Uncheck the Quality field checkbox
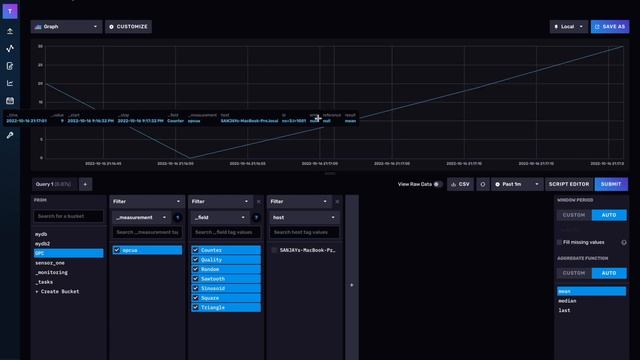Viewport: 640px width, 360px height. click(x=196, y=260)
